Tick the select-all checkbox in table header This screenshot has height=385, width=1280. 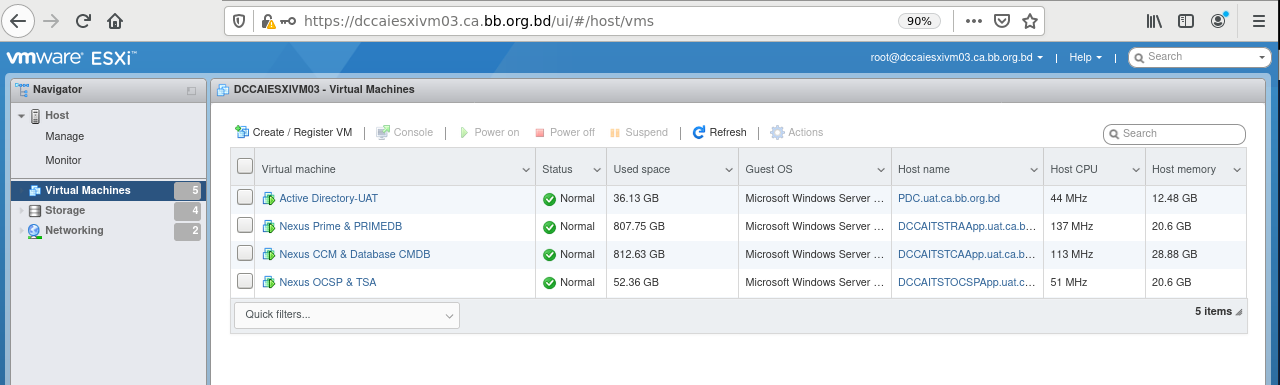point(245,167)
